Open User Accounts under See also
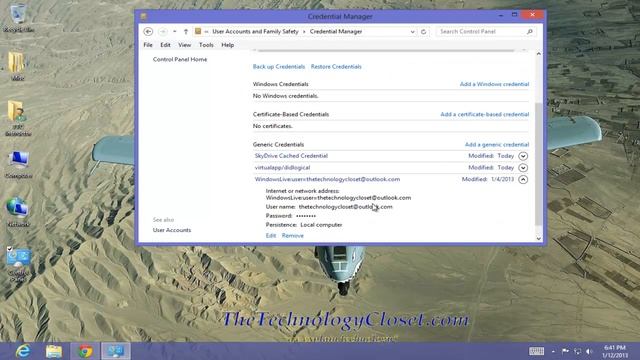Screen dimensions: 640x360 point(172,230)
